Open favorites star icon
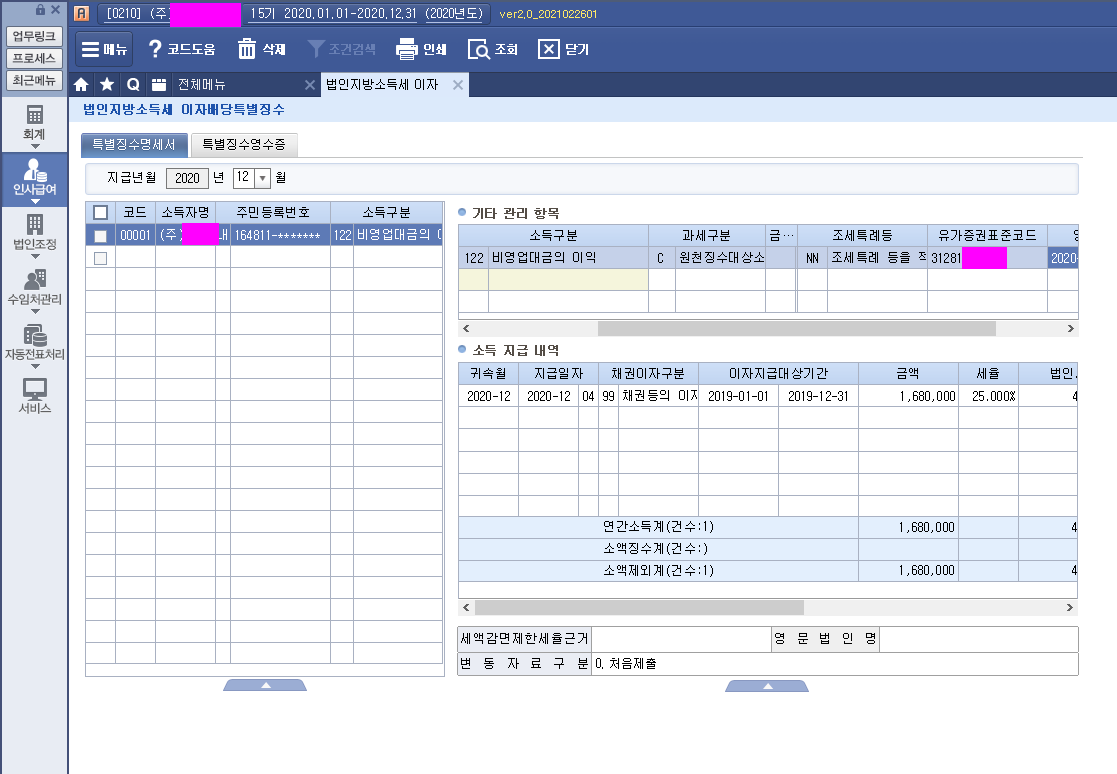This screenshot has height=774, width=1117. pyautogui.click(x=107, y=85)
